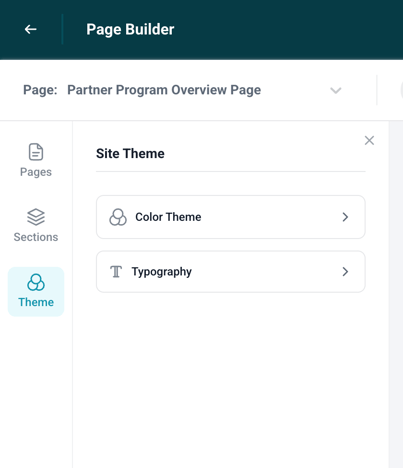
Task: Click the Page: label
Action: [40, 90]
